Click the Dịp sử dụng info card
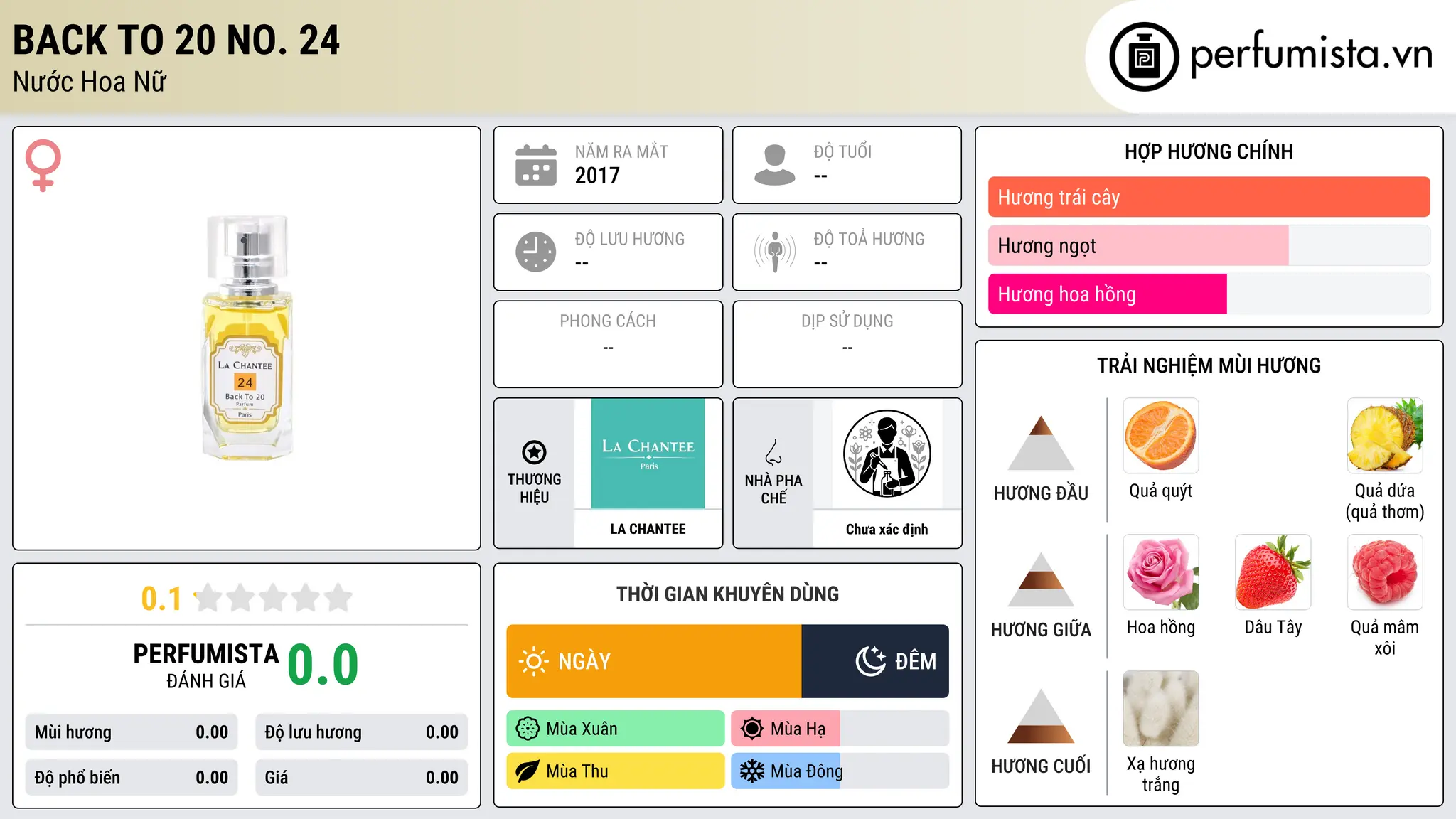 pos(847,344)
